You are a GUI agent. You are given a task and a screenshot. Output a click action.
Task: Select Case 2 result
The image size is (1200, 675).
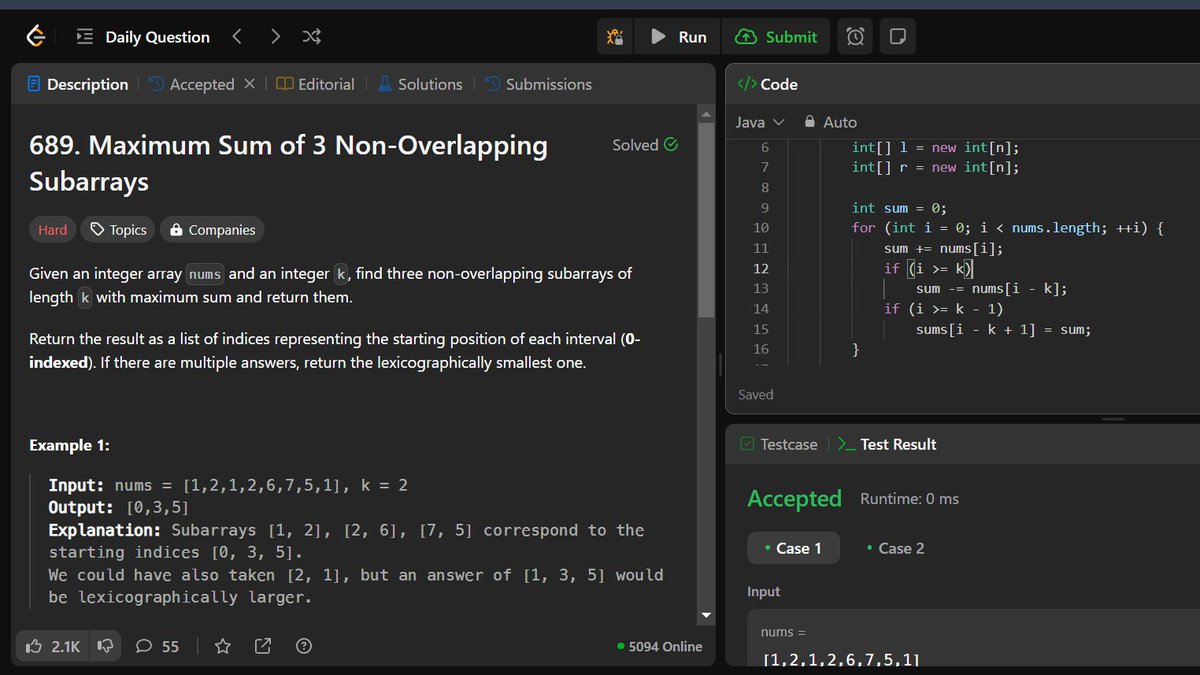click(x=895, y=548)
